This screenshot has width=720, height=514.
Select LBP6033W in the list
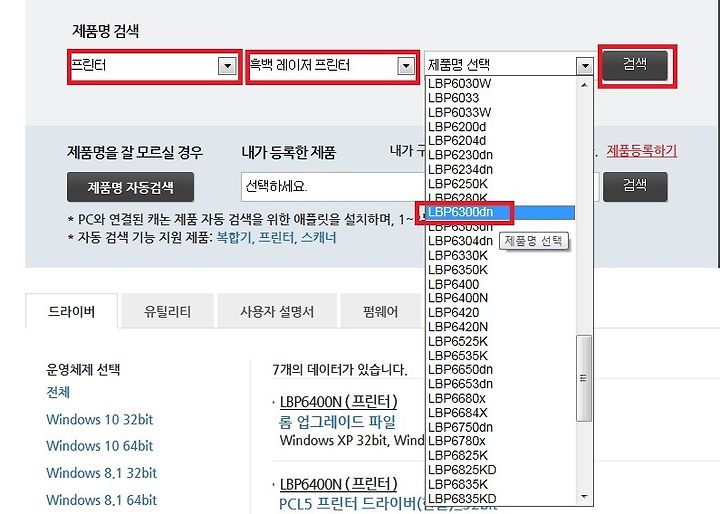(501, 112)
